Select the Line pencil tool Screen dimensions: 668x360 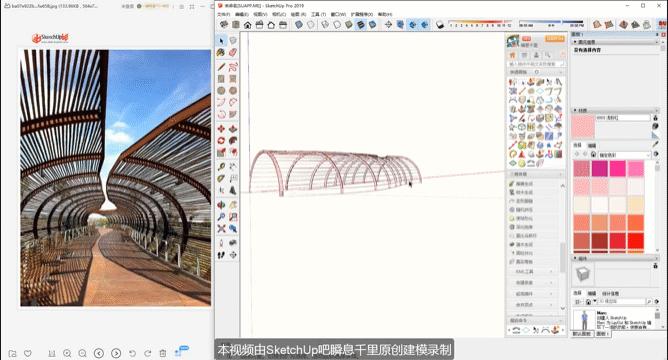221,67
